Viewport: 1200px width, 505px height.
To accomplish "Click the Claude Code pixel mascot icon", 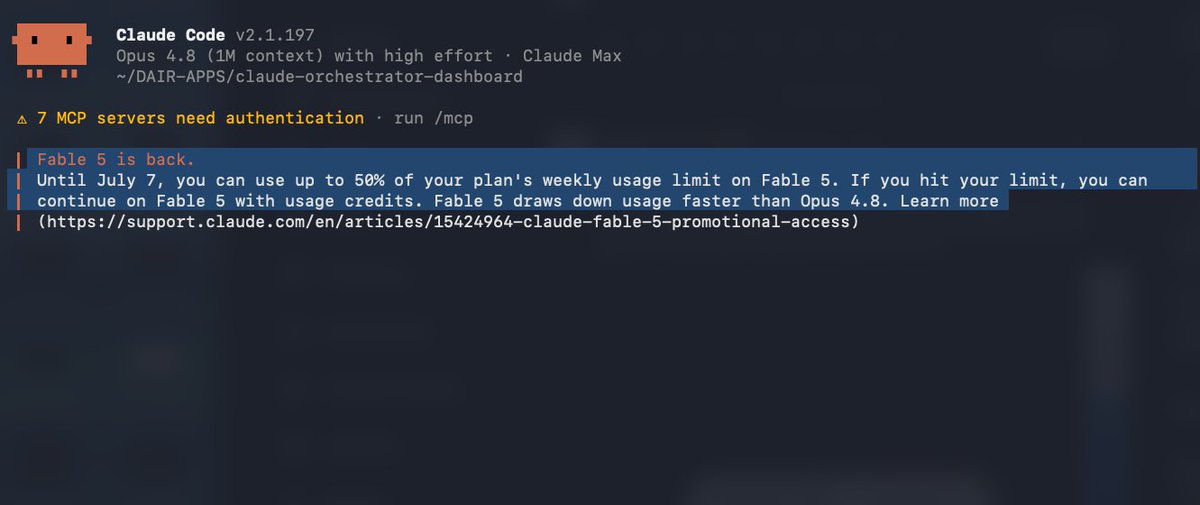I will 52,50.
